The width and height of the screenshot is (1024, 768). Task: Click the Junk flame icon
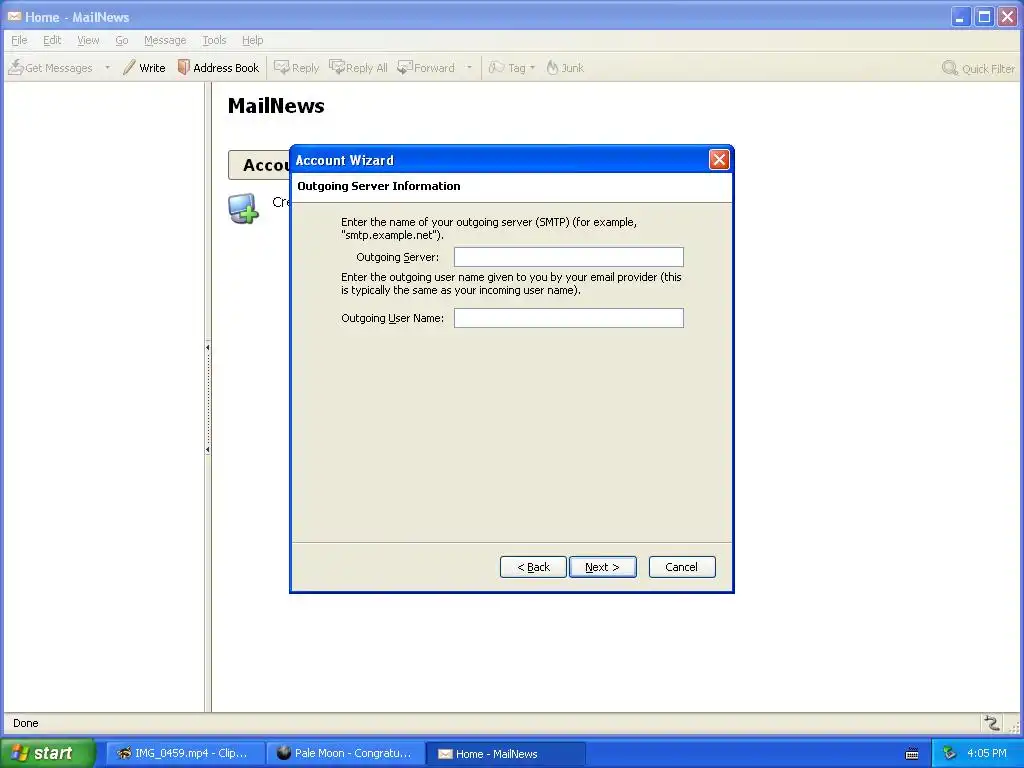tap(552, 67)
